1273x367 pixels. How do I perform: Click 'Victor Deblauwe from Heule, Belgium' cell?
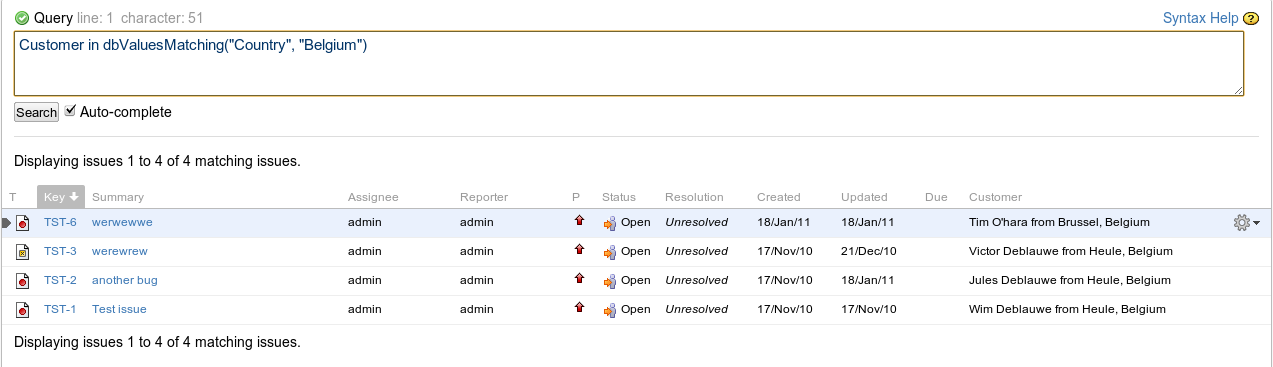pyautogui.click(x=1071, y=251)
